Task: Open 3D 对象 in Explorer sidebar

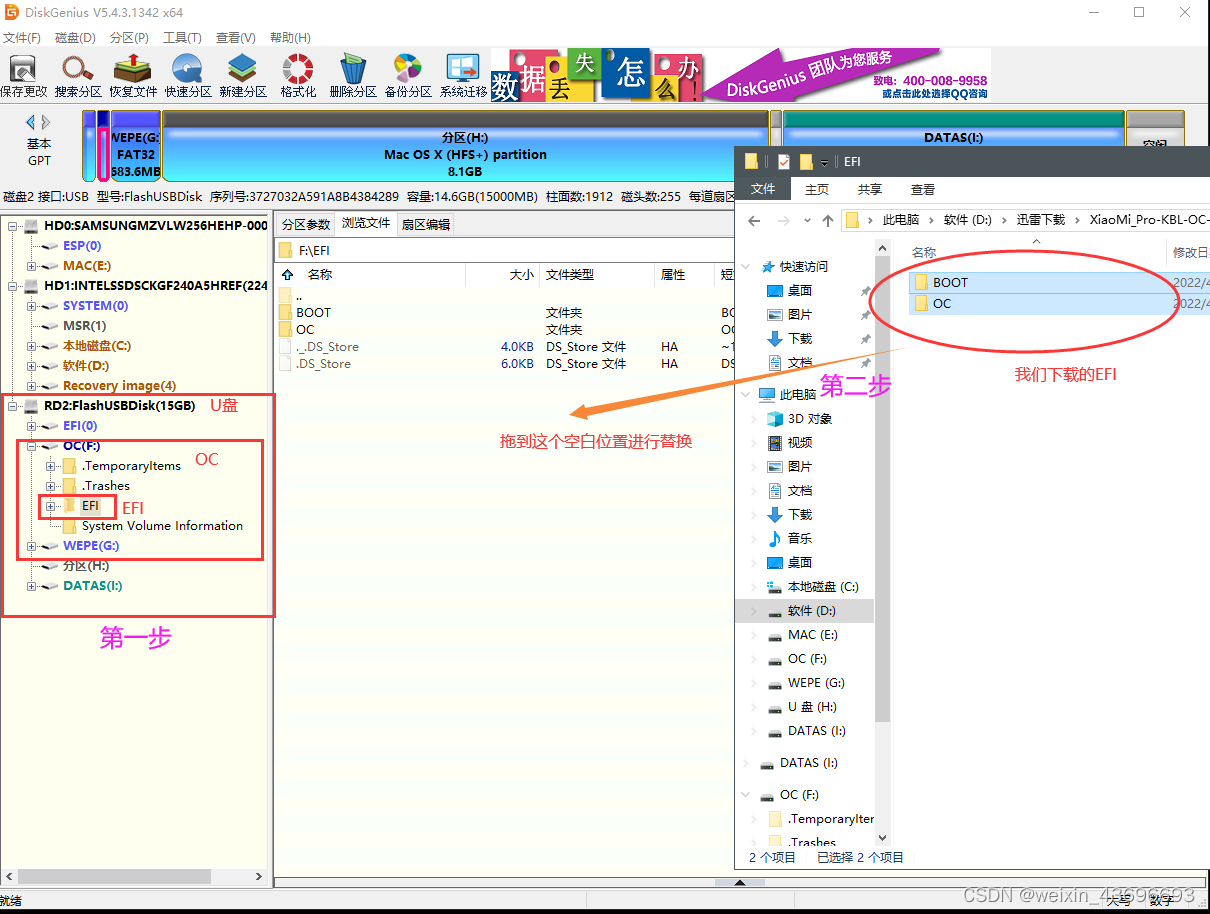Action: tap(810, 418)
